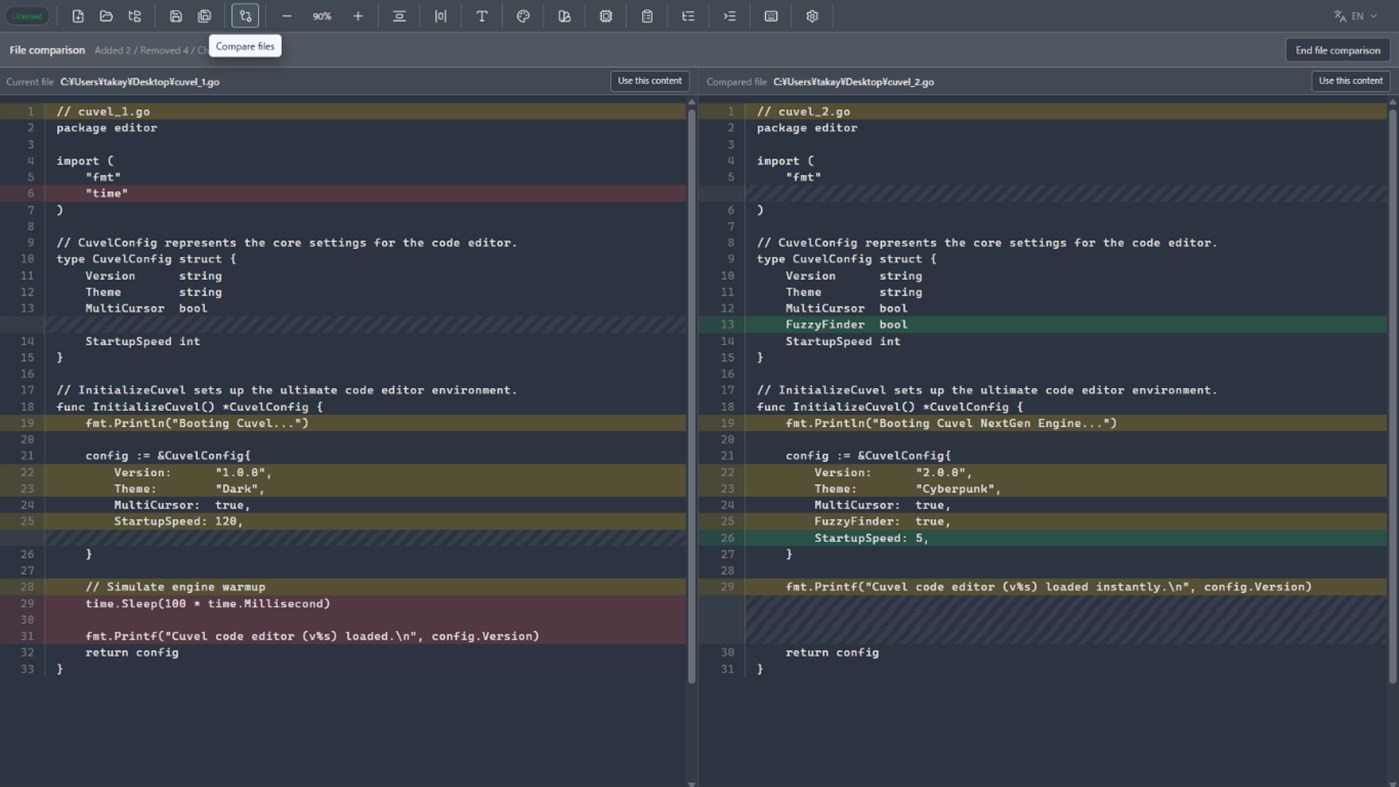Screen dimensions: 1399x787
Task: Click the File comparison heading
Action: pyautogui.click(x=47, y=50)
